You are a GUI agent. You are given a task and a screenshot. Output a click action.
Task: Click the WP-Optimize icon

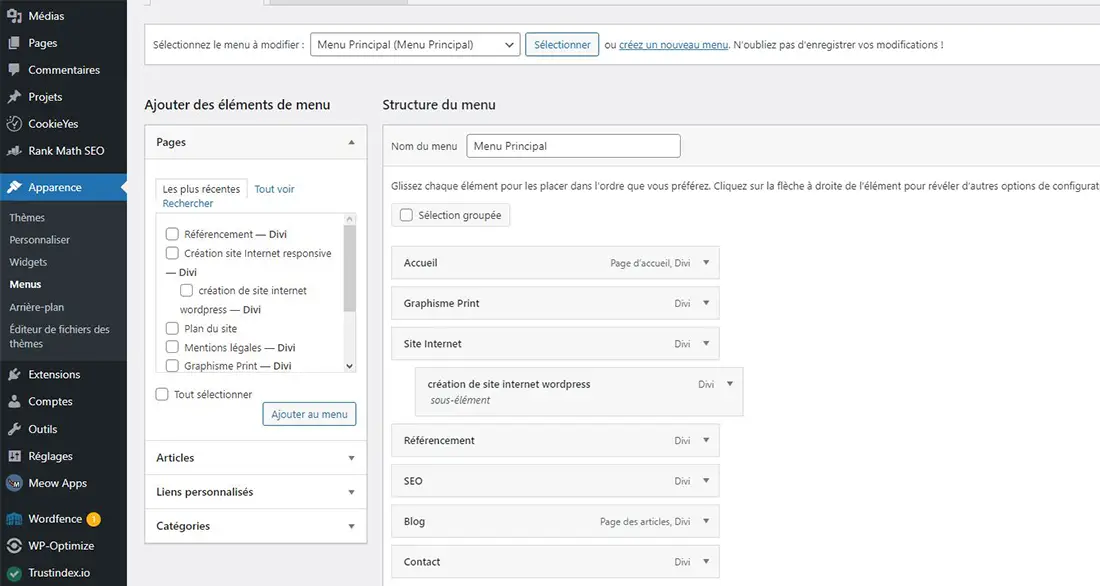click(14, 546)
